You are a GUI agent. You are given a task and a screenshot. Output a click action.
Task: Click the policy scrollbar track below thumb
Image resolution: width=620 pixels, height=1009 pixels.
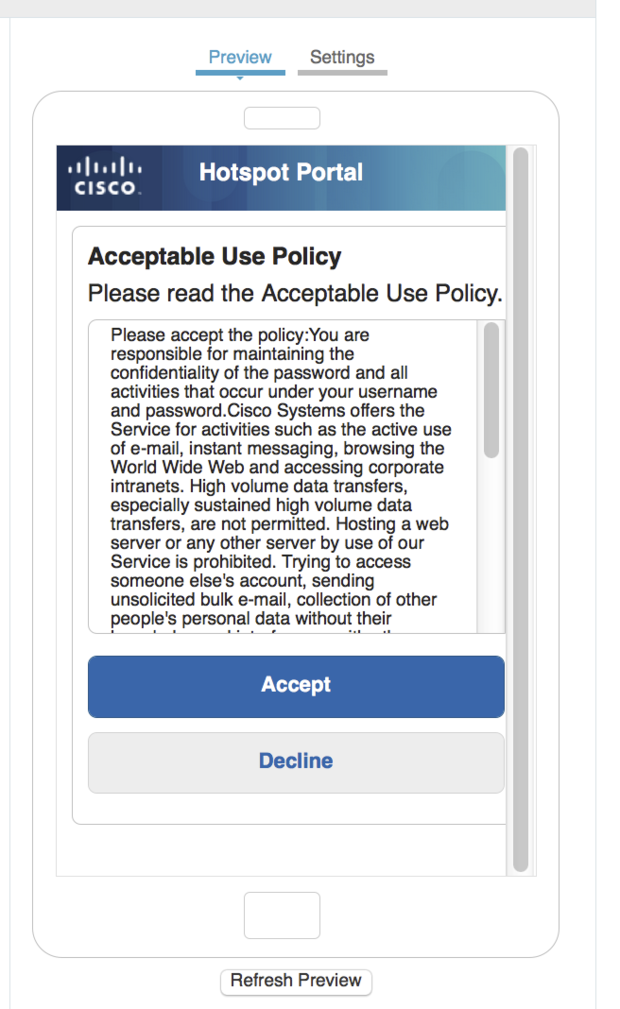pyautogui.click(x=491, y=546)
